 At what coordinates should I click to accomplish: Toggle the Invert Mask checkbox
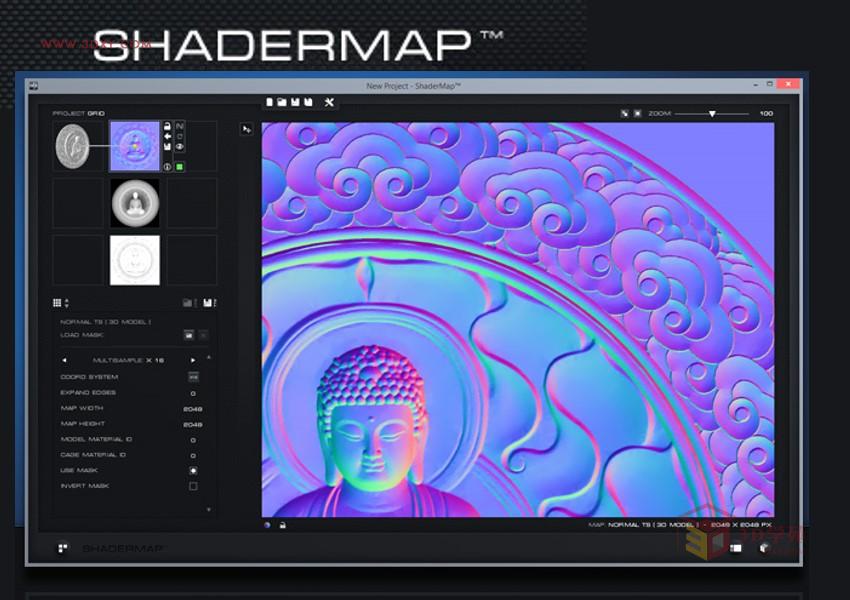194,486
